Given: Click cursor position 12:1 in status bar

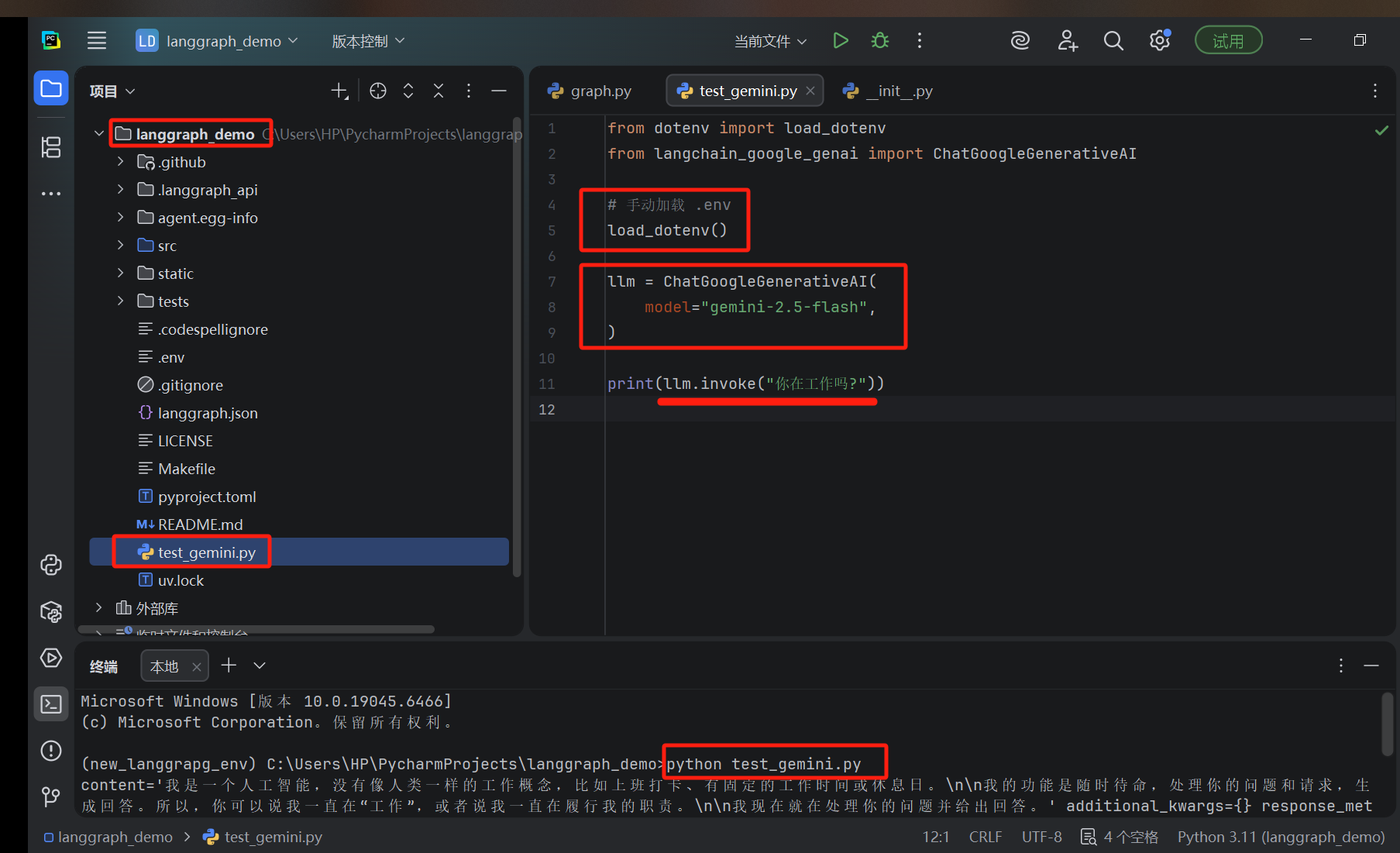Looking at the screenshot, I should [936, 837].
